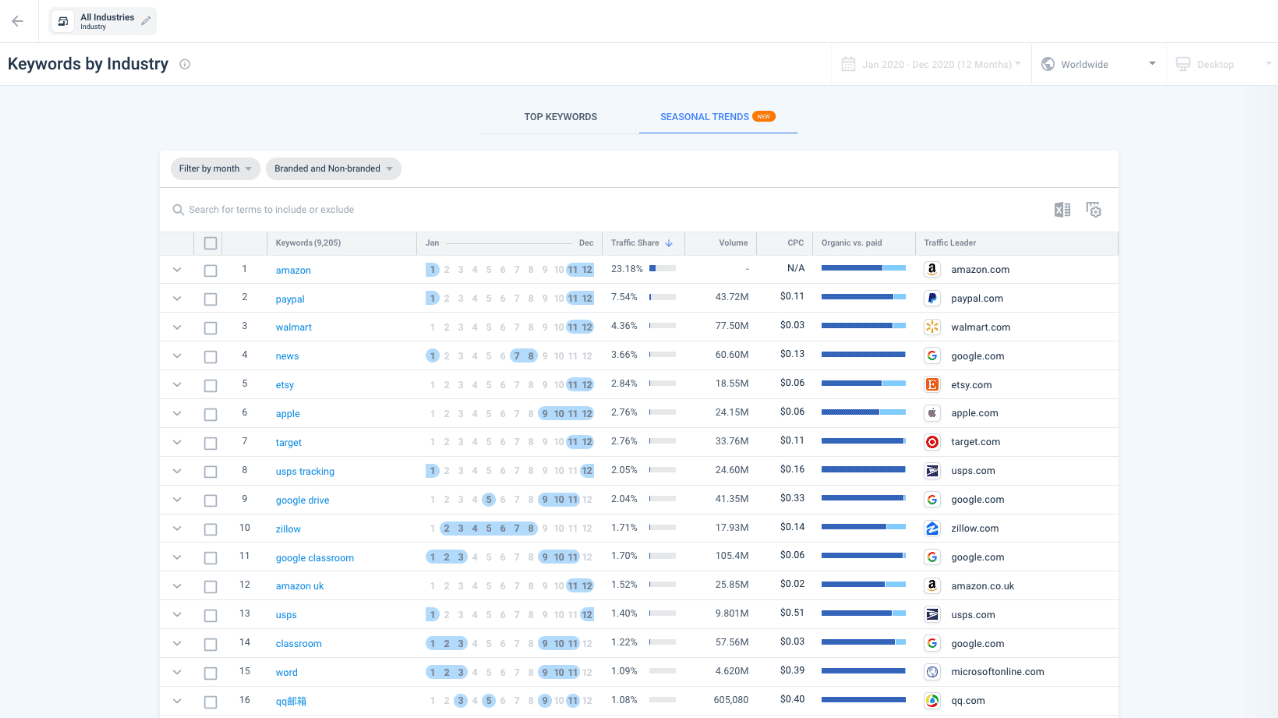Toggle the select-all checkbox in table header
The width and height of the screenshot is (1278, 718).
coord(210,243)
